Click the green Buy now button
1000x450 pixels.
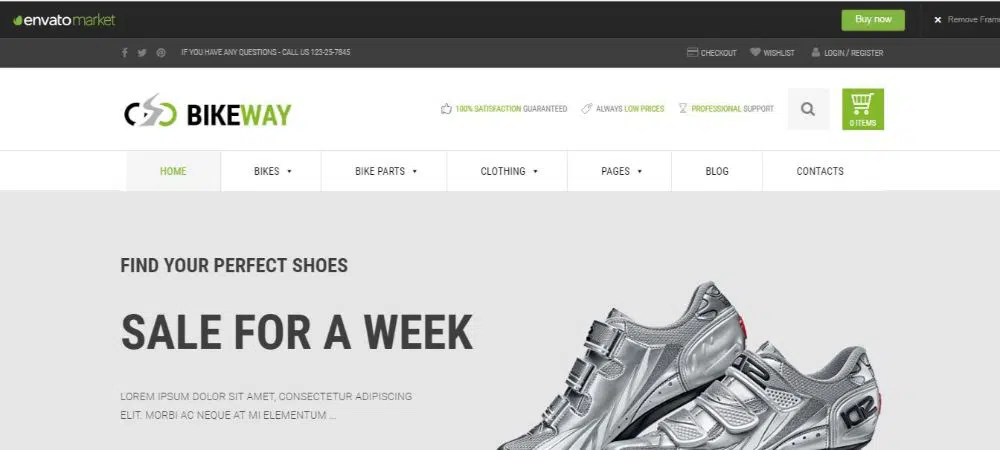click(873, 20)
